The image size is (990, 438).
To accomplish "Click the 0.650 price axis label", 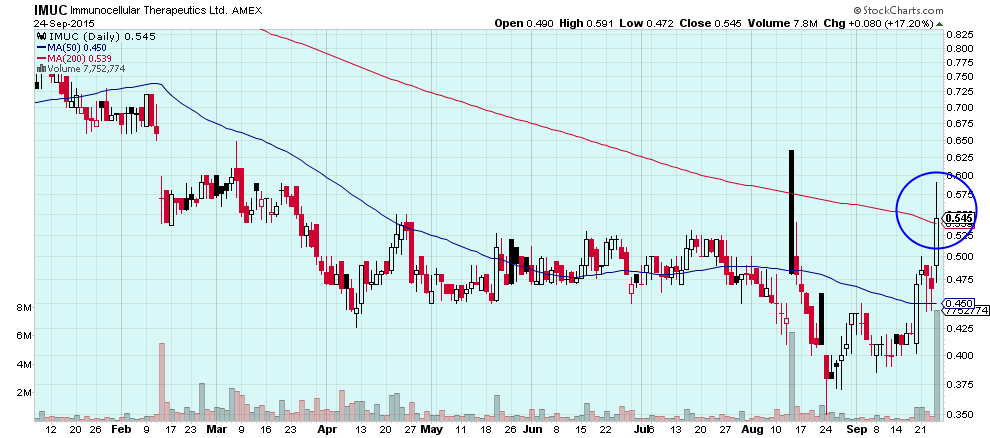I will (959, 139).
